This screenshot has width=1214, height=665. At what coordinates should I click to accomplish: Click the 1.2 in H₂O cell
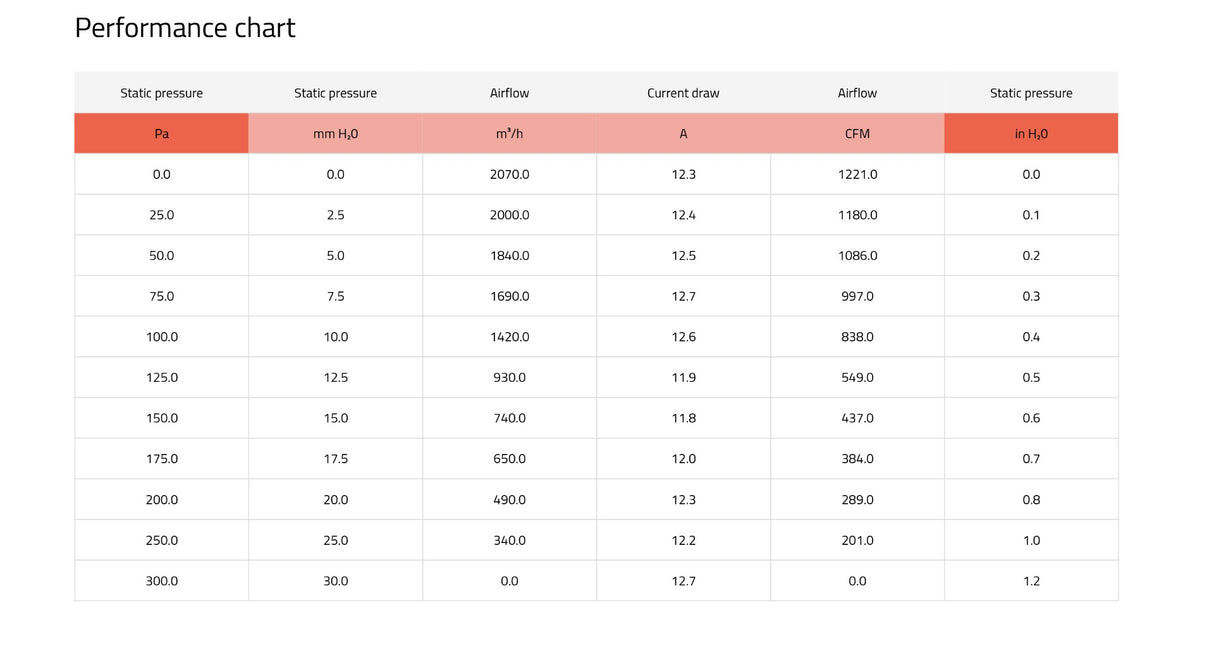pos(1031,581)
